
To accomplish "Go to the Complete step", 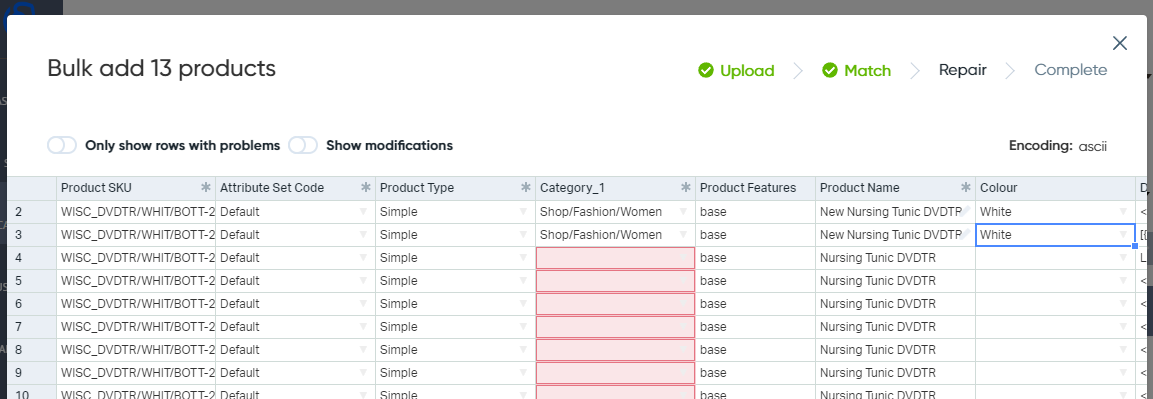I will (1071, 71).
